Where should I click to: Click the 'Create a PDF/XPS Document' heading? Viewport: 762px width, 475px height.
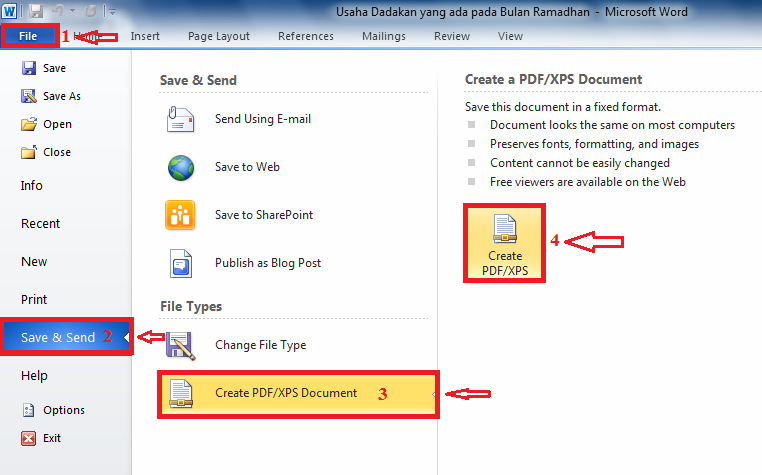(554, 79)
